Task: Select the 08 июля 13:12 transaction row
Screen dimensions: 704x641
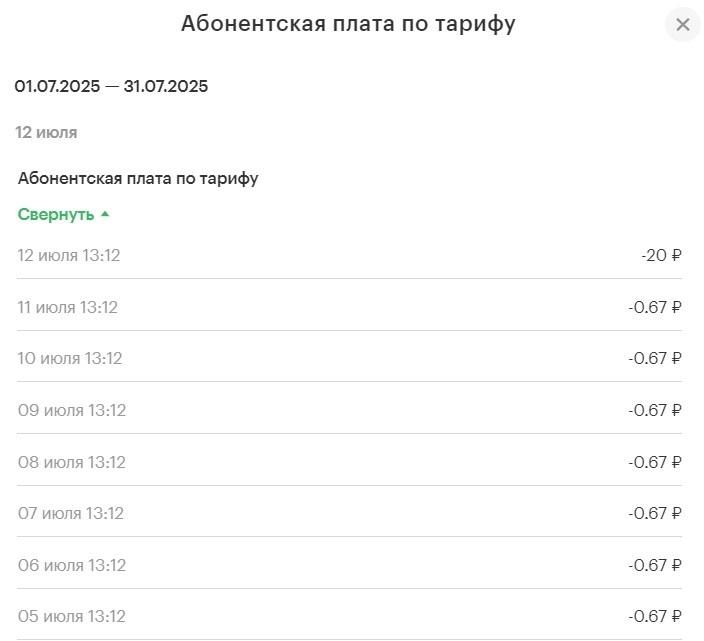Action: tap(71, 462)
